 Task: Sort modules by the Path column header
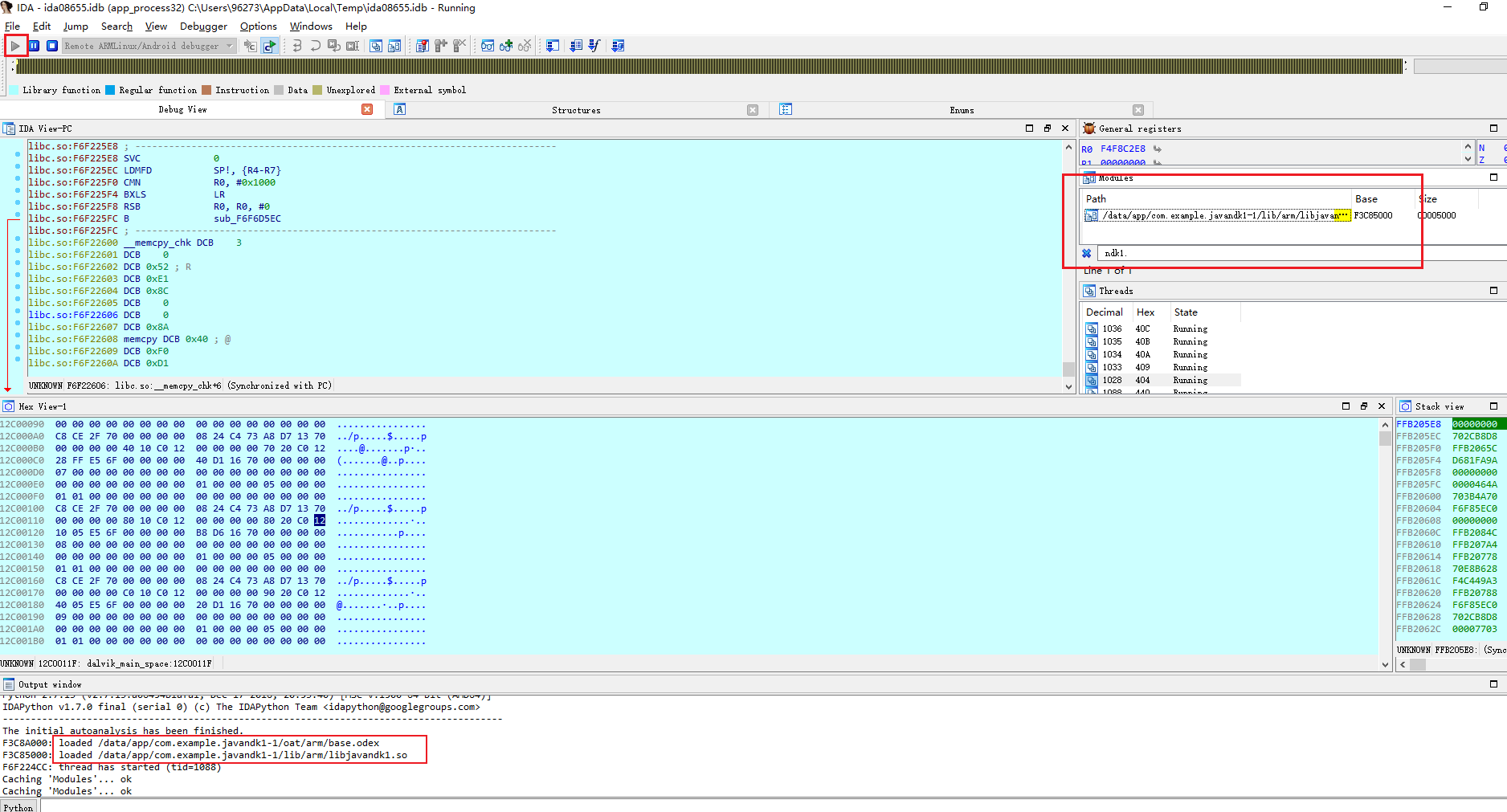click(x=1216, y=198)
